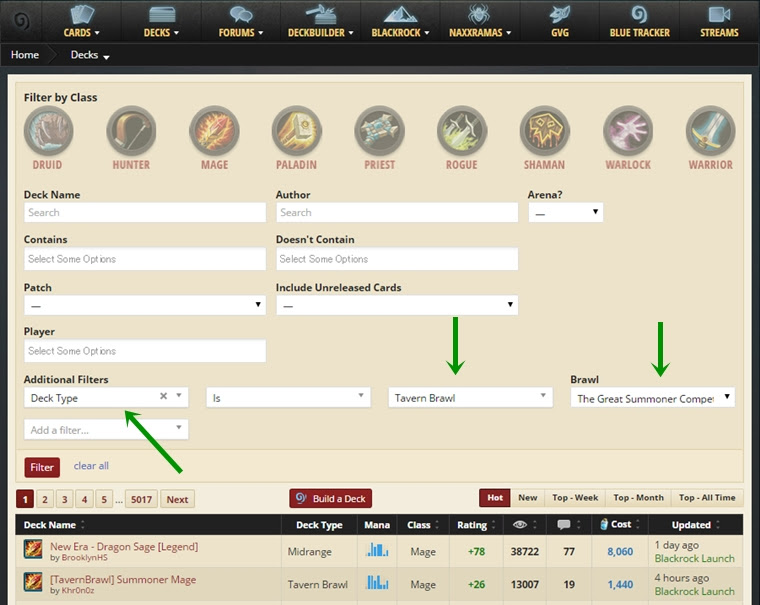The height and width of the screenshot is (605, 760).
Task: Click the Build a Deck button
Action: point(331,498)
